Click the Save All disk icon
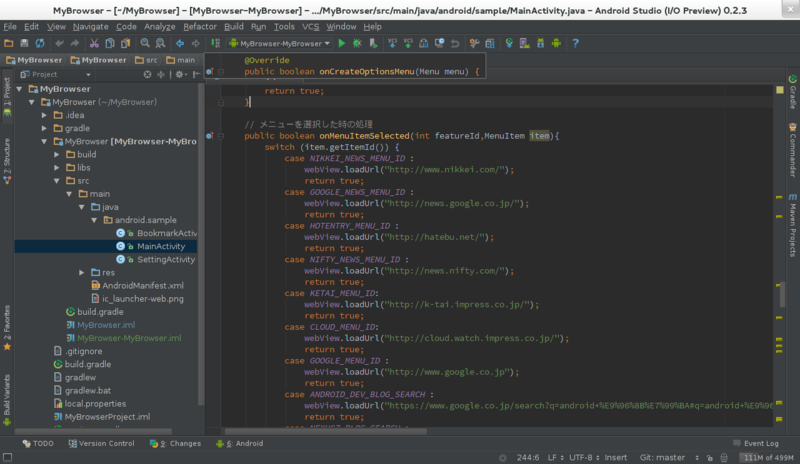800x464 pixels. (24, 43)
